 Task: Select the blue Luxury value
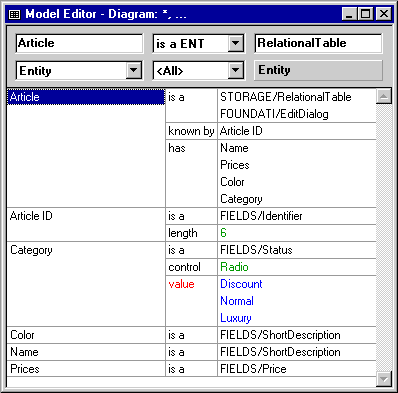236,318
